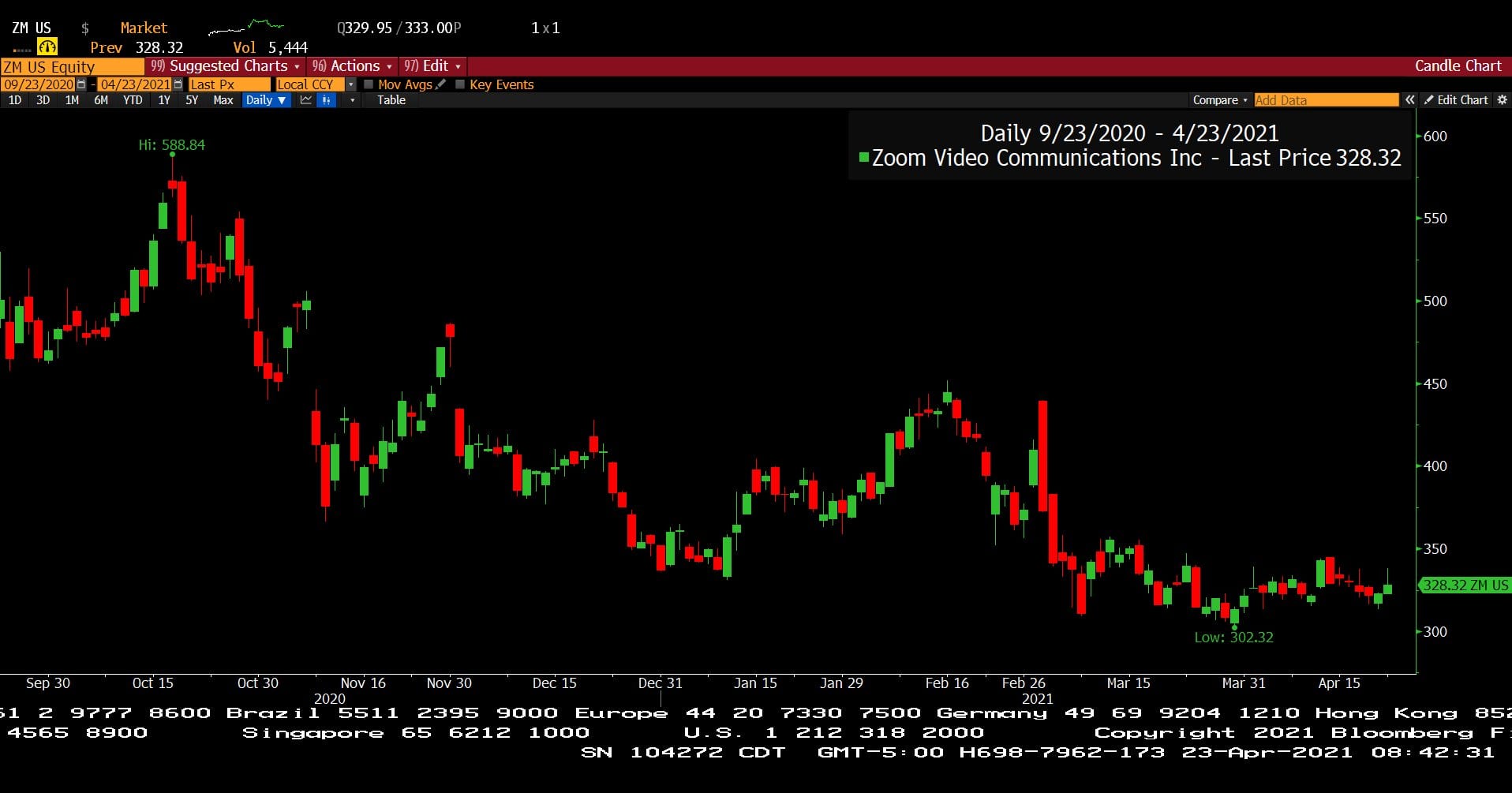The height and width of the screenshot is (793, 1512).
Task: Click the Market label in header
Action: tap(144, 28)
